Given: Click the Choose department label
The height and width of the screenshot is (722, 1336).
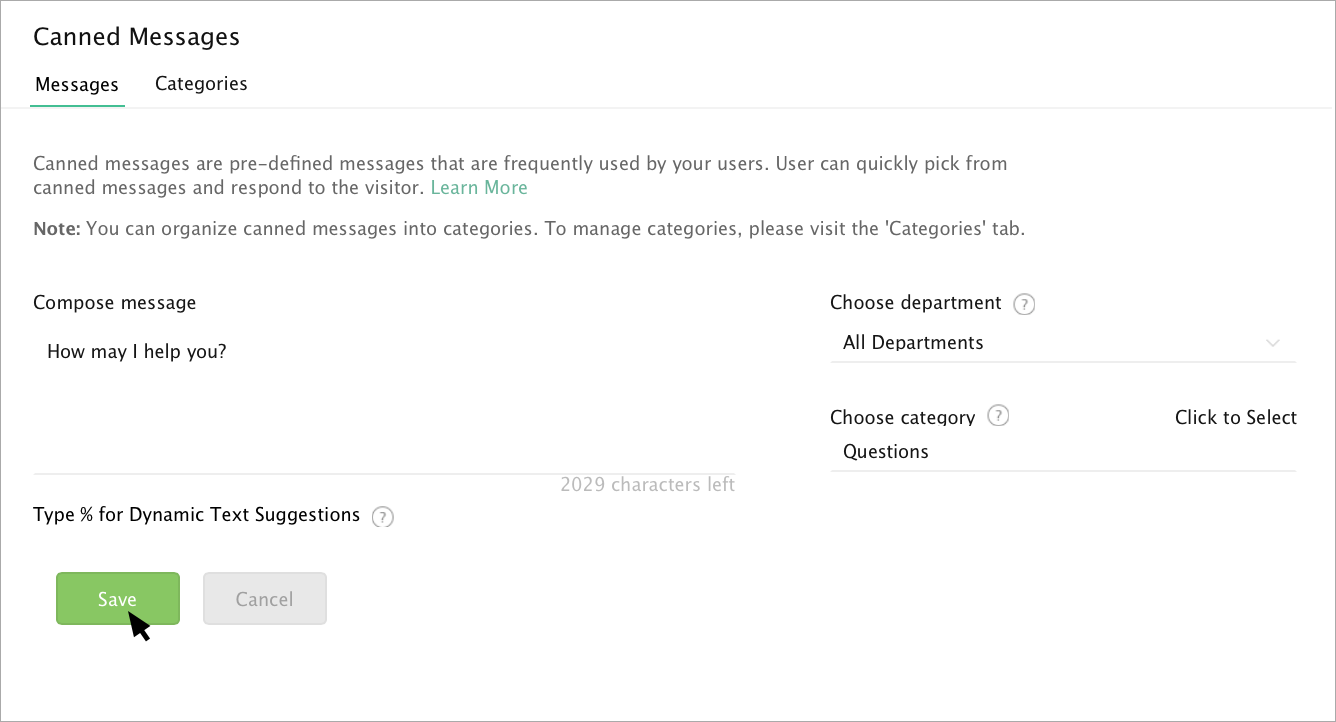Looking at the screenshot, I should pos(915,302).
